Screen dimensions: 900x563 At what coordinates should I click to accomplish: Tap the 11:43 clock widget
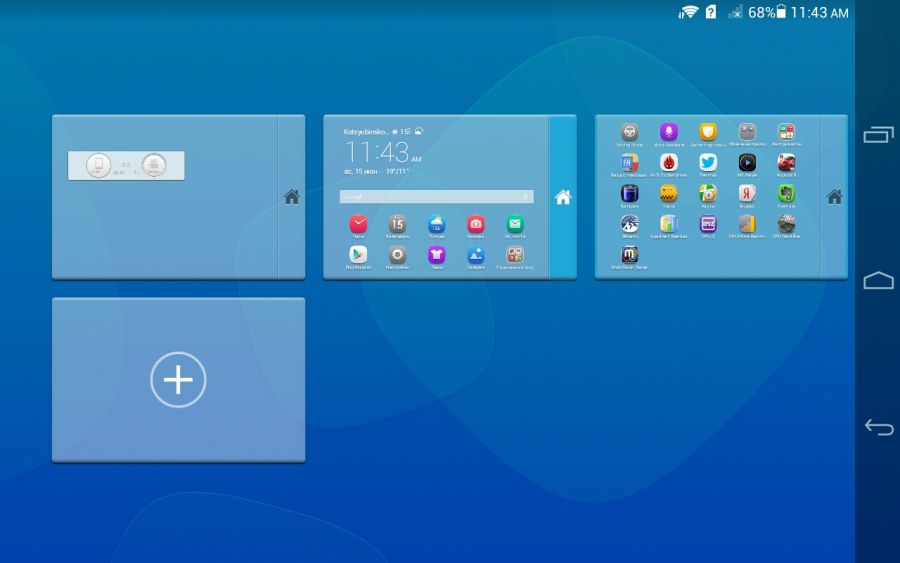380,153
